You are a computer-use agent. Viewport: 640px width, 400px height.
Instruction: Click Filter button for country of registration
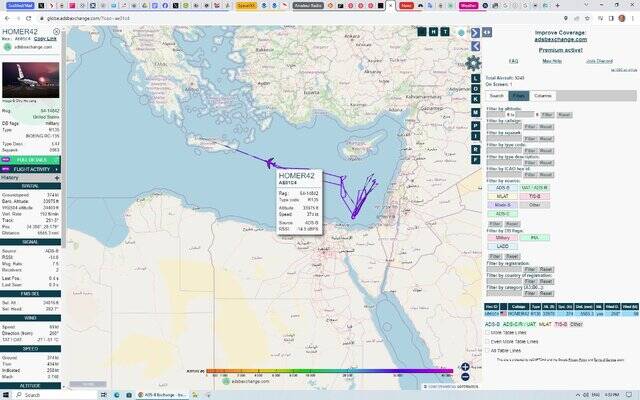tap(530, 282)
